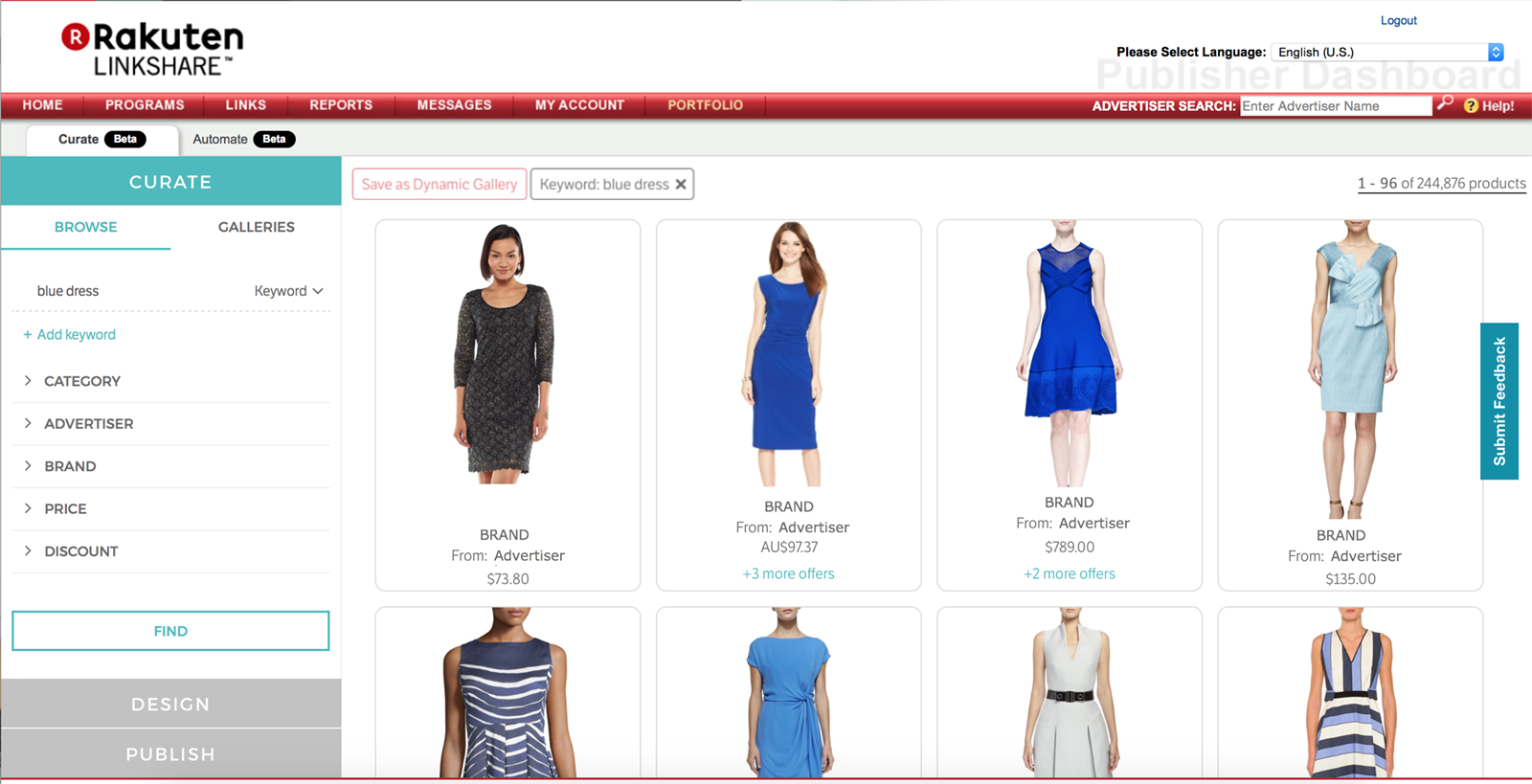This screenshot has height=784, width=1532.
Task: Remove the 'blue dress' keyword filter
Action: (x=681, y=185)
